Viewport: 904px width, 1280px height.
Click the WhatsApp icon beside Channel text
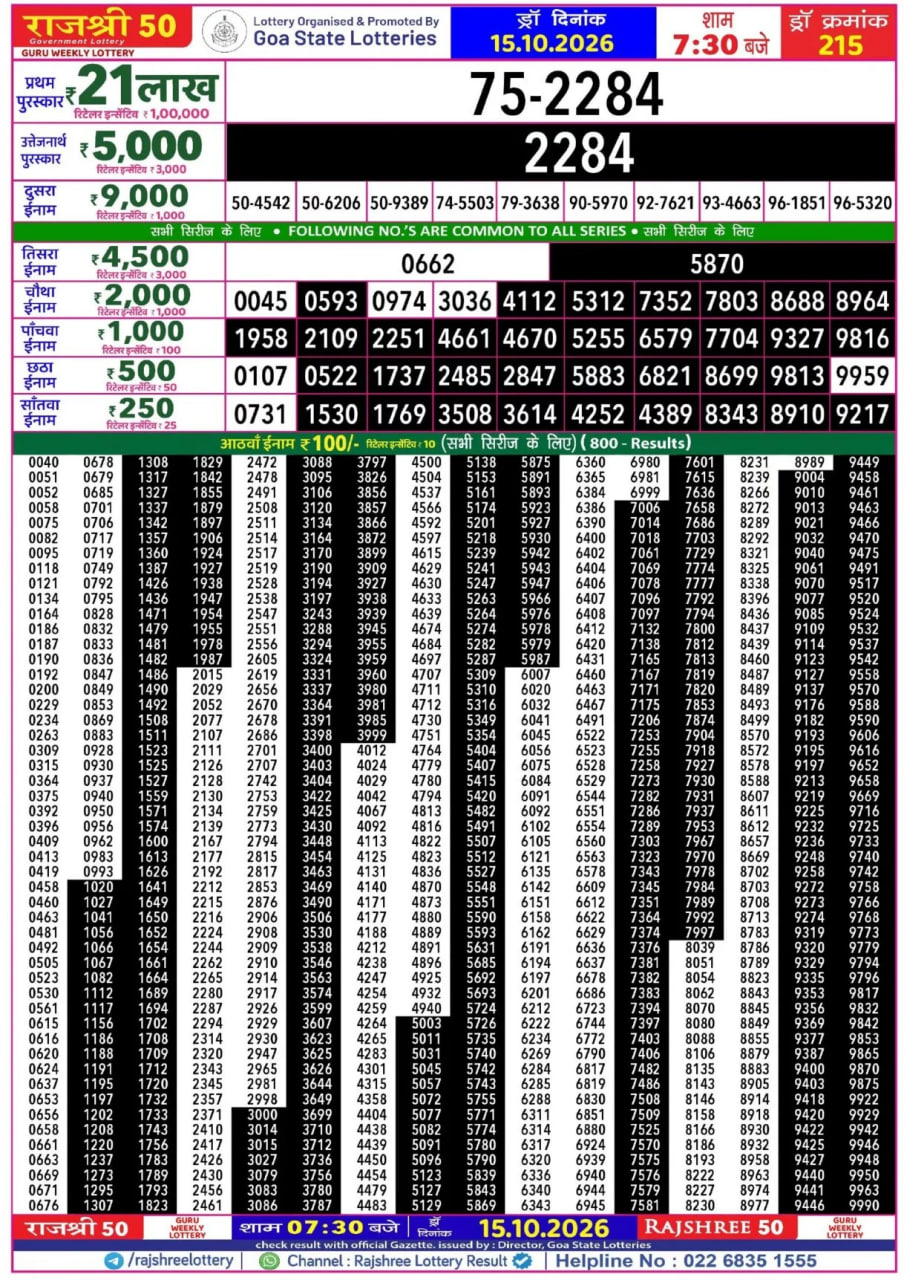coord(268,1261)
